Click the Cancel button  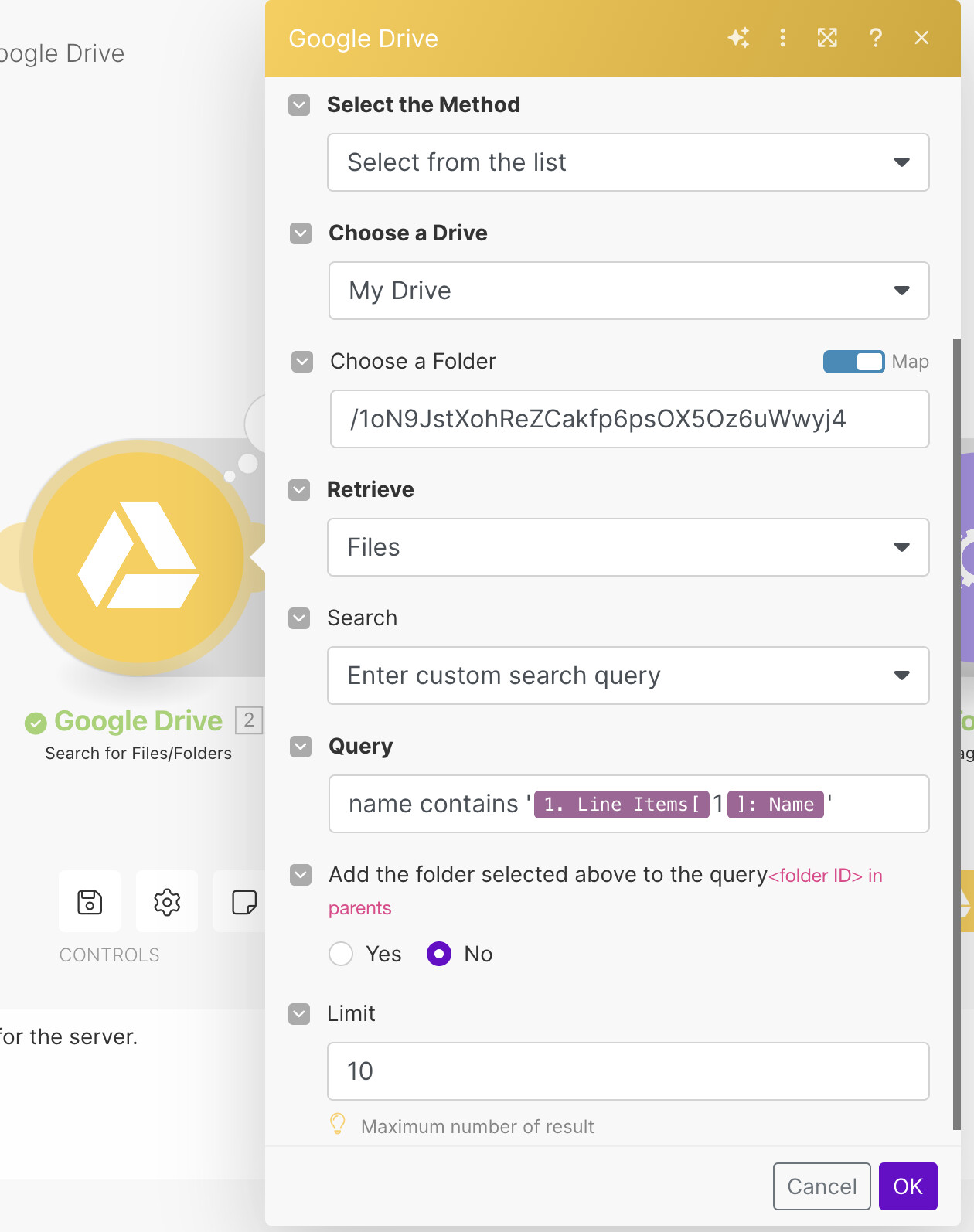(x=822, y=1186)
